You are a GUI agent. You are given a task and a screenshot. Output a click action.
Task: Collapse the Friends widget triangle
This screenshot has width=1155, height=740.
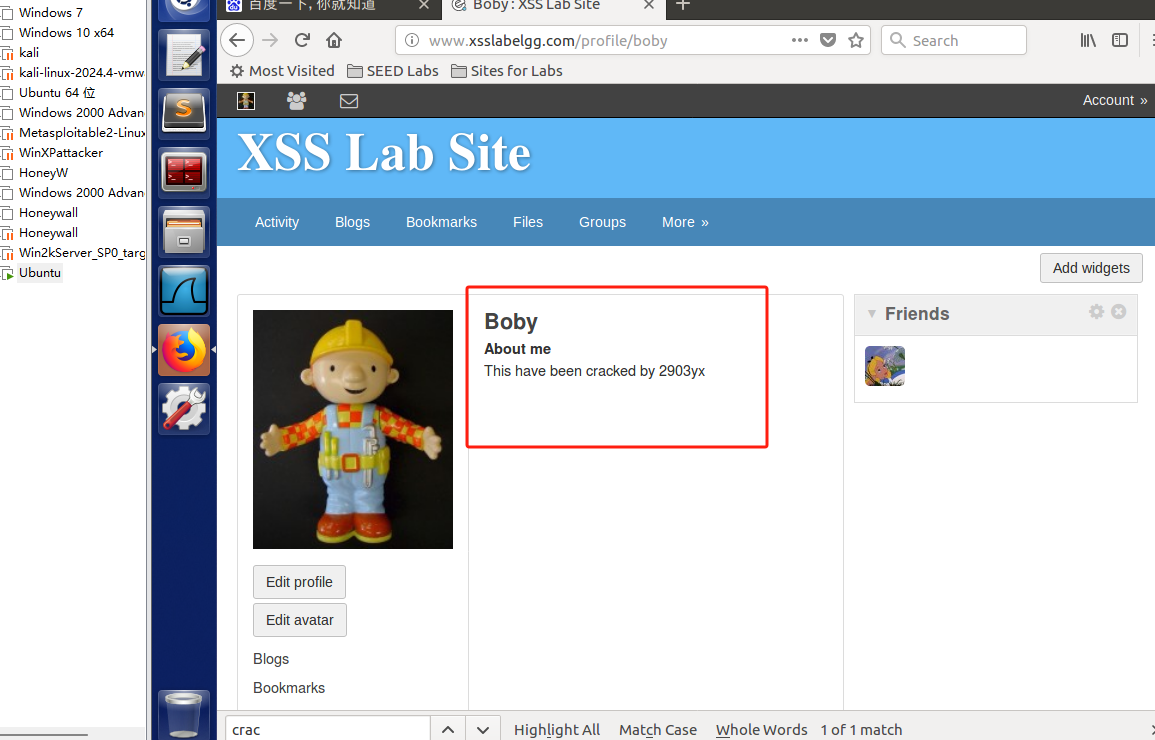[x=871, y=314]
